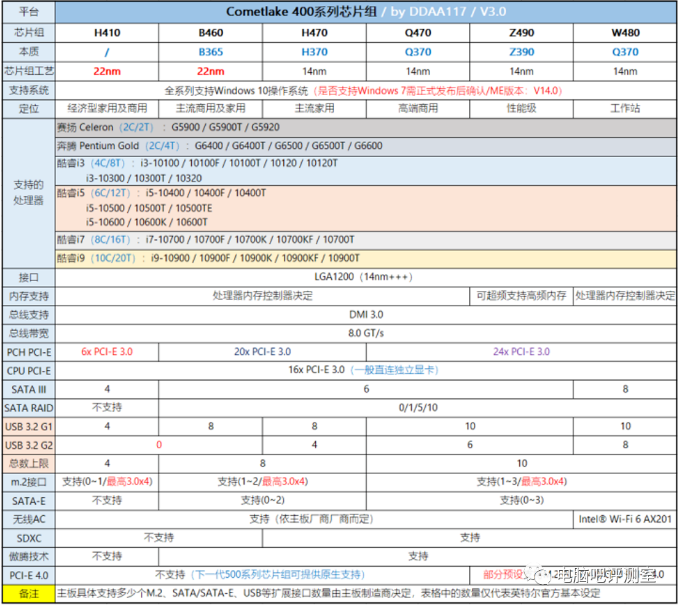
Task: Select the 工作站 cell
Action: click(x=625, y=108)
